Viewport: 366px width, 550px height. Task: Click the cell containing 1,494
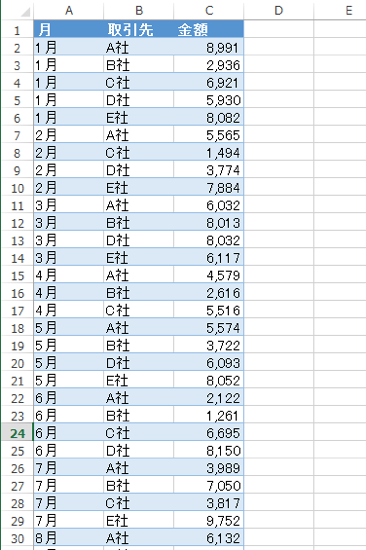point(208,153)
